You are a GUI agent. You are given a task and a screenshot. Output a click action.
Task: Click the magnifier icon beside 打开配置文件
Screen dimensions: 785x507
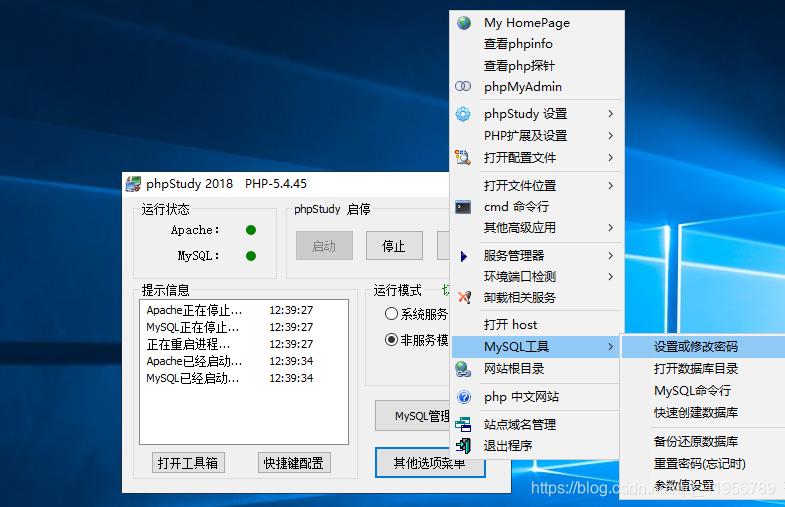point(463,157)
